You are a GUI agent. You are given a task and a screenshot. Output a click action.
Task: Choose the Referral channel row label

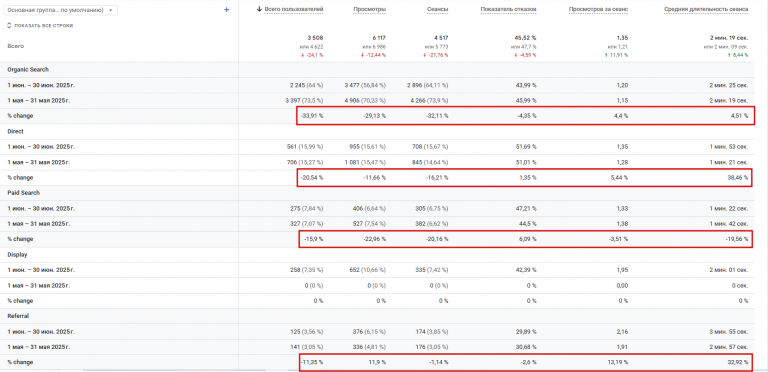click(x=18, y=316)
